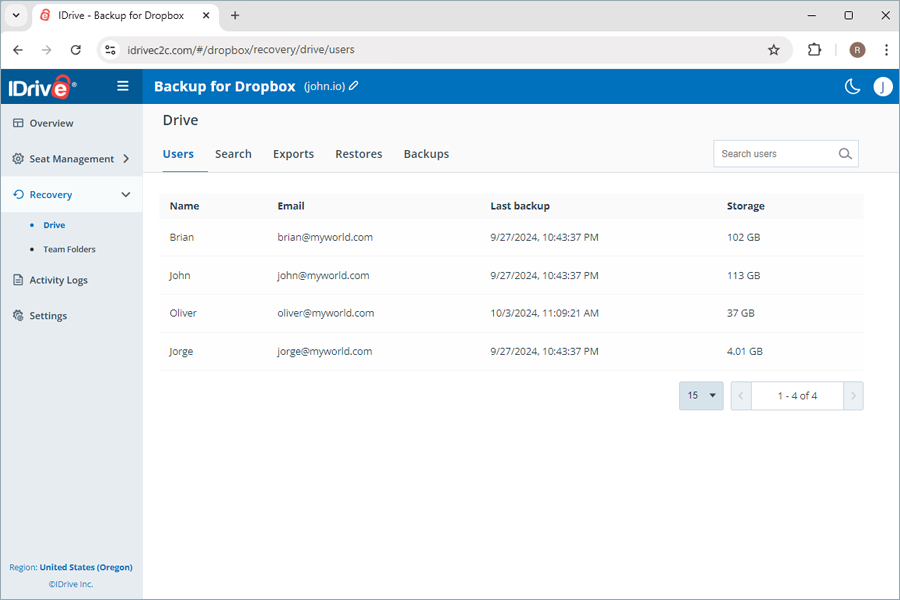Screen dimensions: 900x600
Task: Click the magnifier in Search users box
Action: coord(845,153)
